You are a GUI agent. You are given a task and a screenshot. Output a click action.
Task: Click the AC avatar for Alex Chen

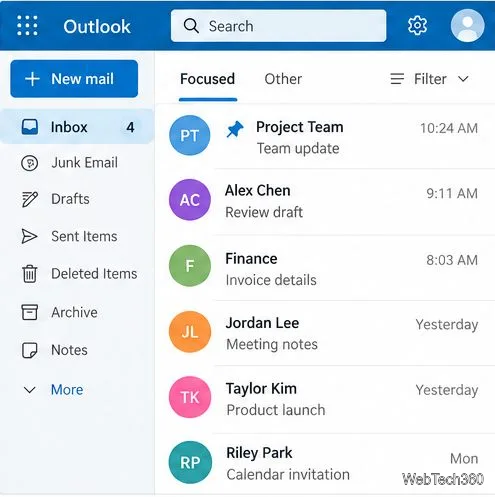click(190, 200)
